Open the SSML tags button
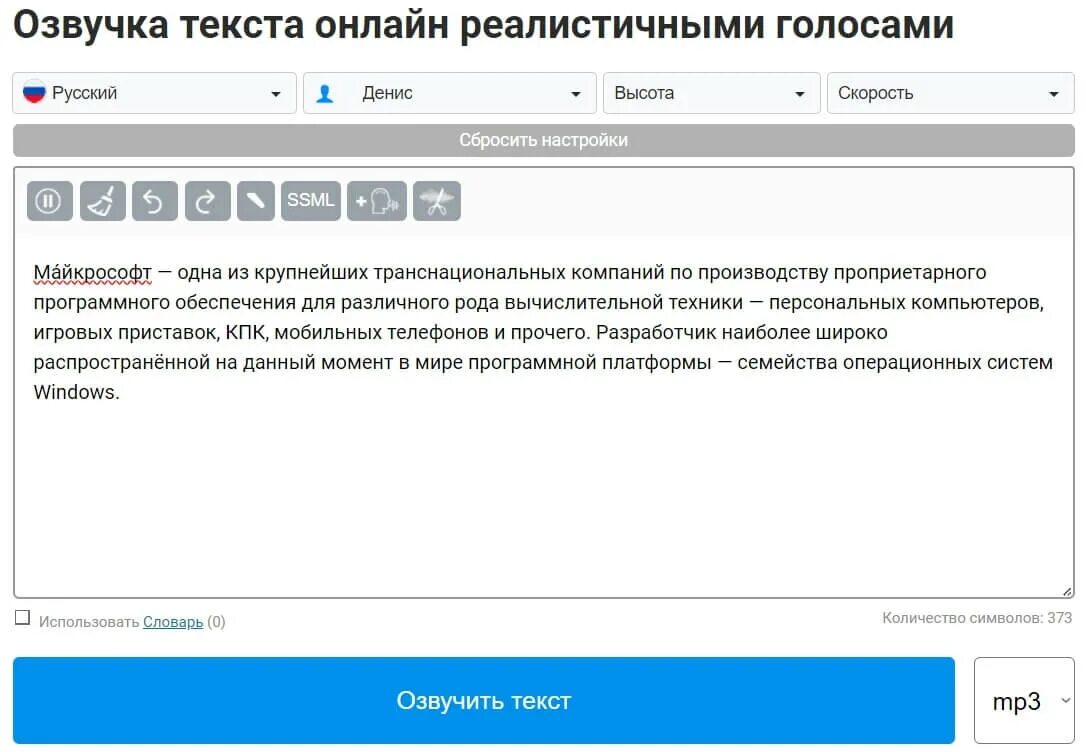Viewport: 1086px width, 752px height. point(311,201)
